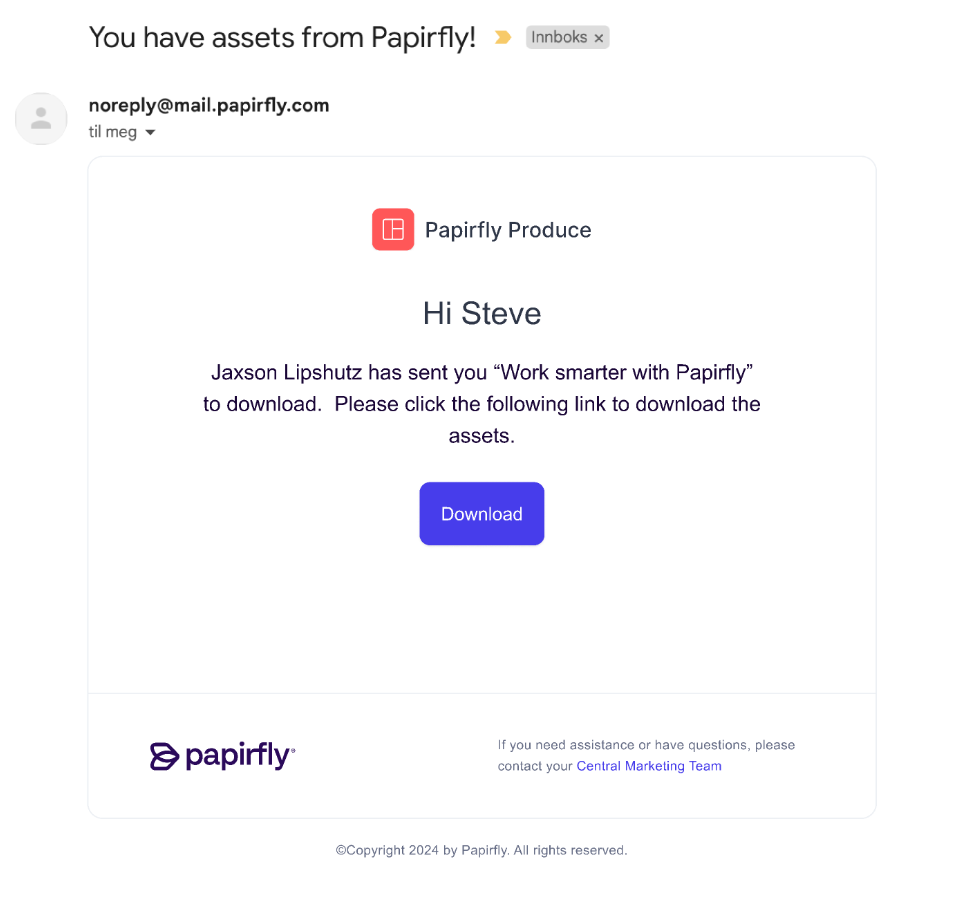Click the blue Download button

481,513
